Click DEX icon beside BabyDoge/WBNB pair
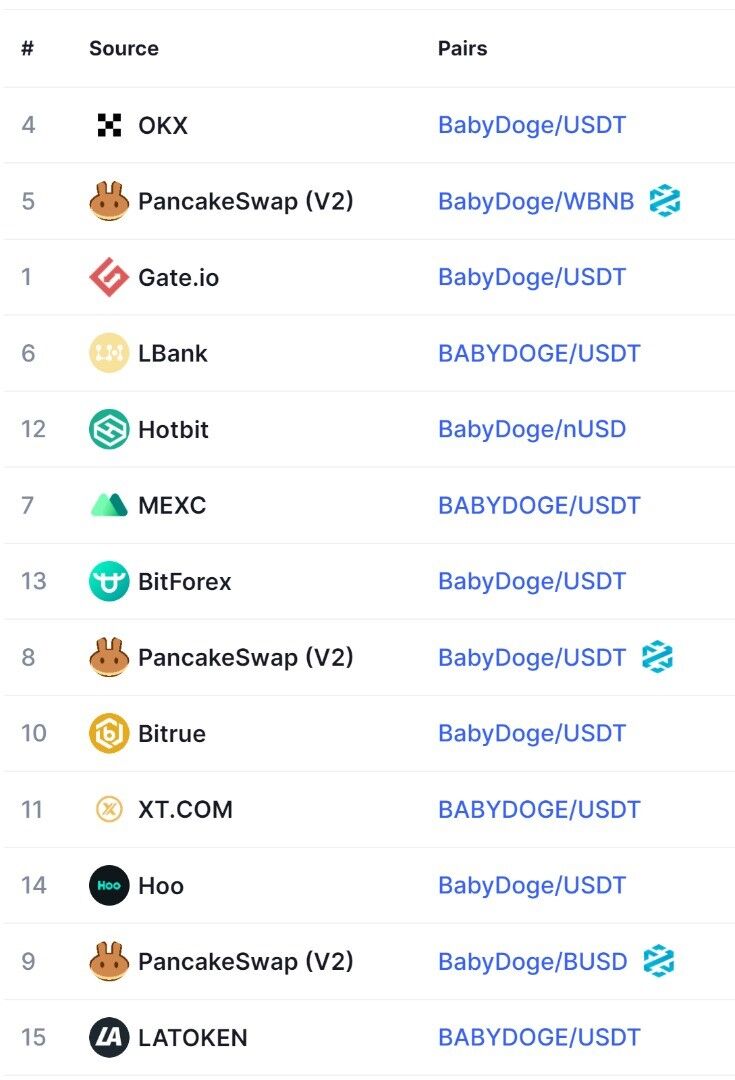Image resolution: width=735 pixels, height=1080 pixels. [664, 201]
